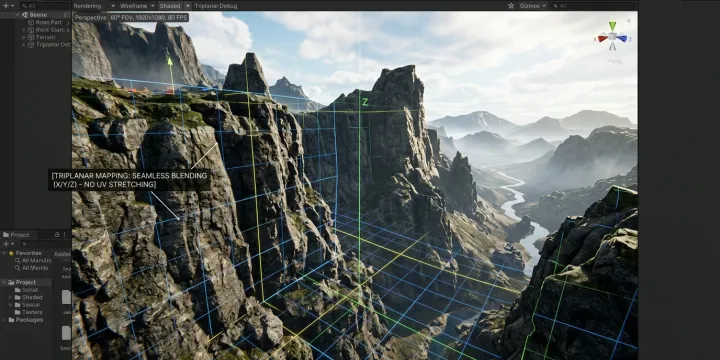Screen dimensions: 720x360
Task: Open the Rendering dropdown
Action: [x=94, y=6]
